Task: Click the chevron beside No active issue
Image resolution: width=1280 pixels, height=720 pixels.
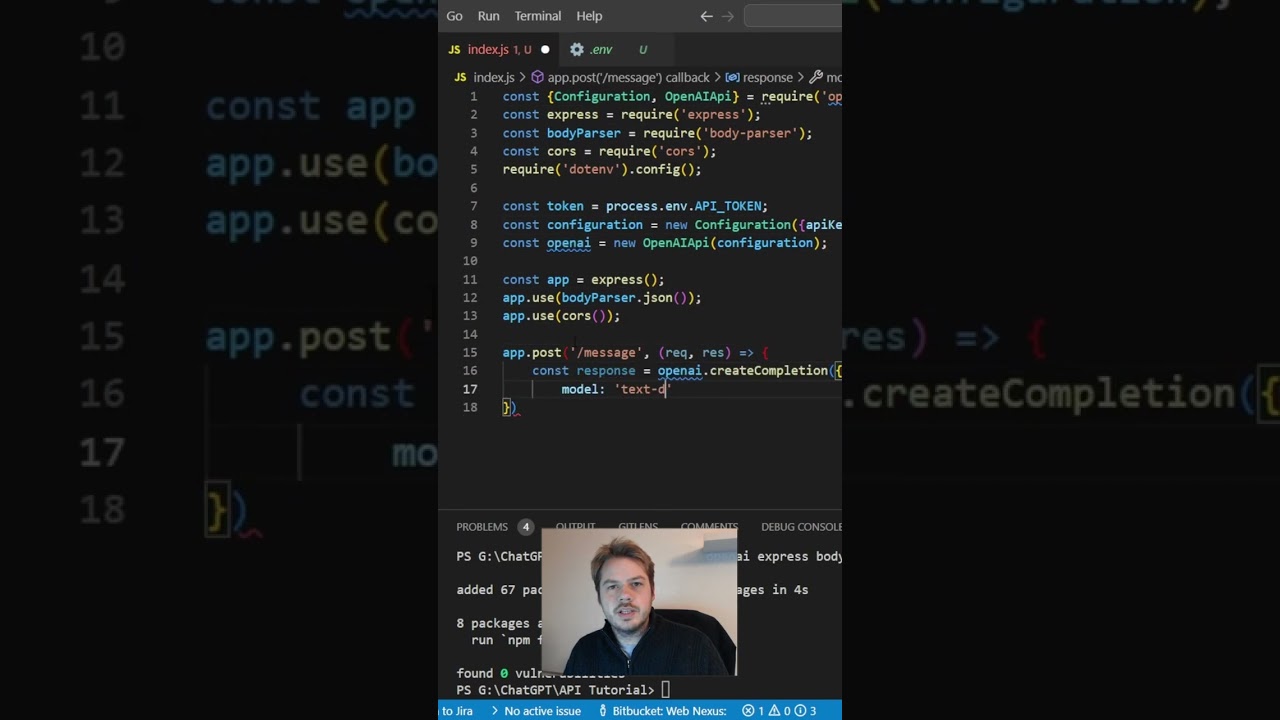Action: click(494, 711)
